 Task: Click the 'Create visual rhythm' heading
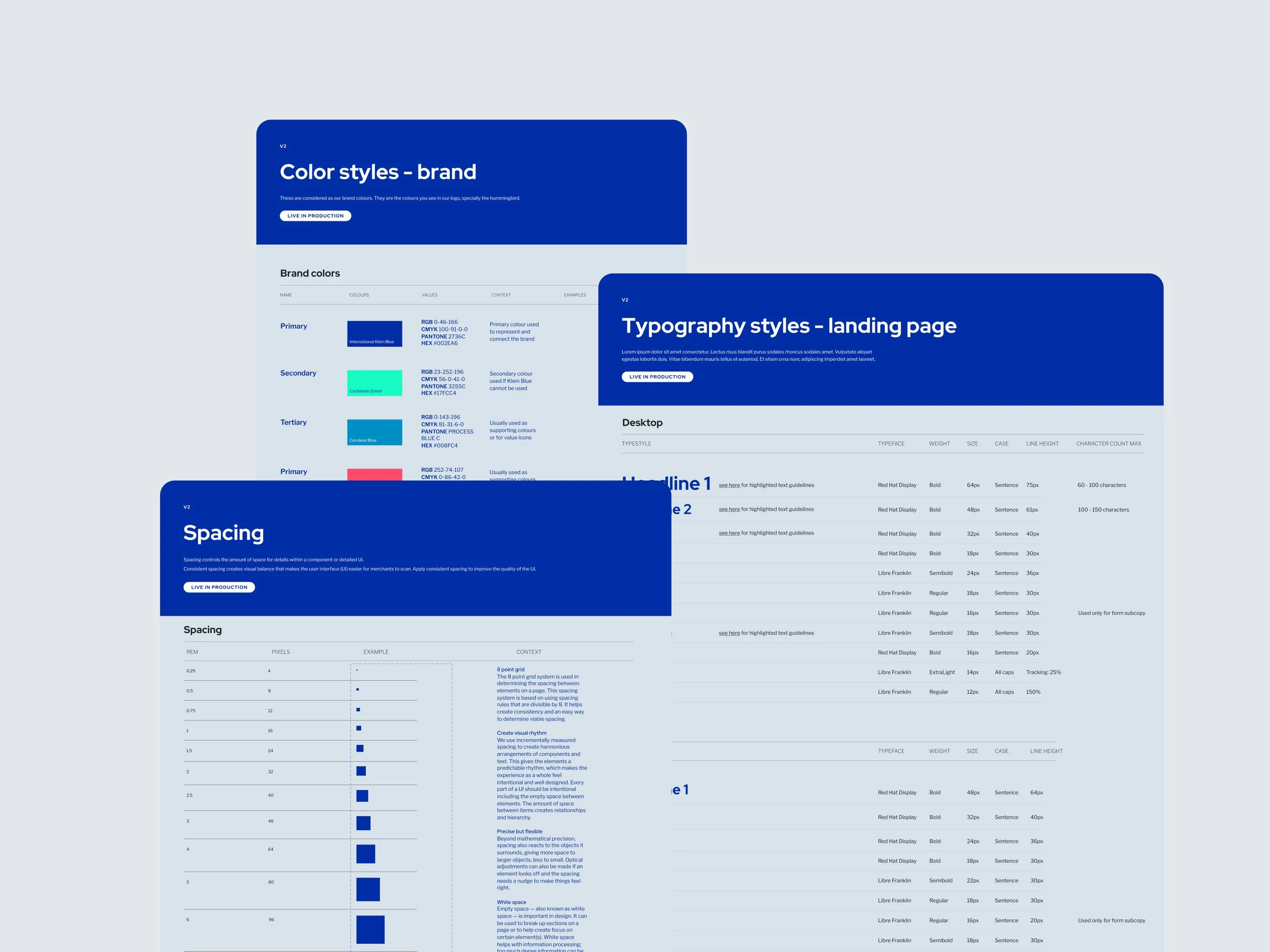[521, 733]
